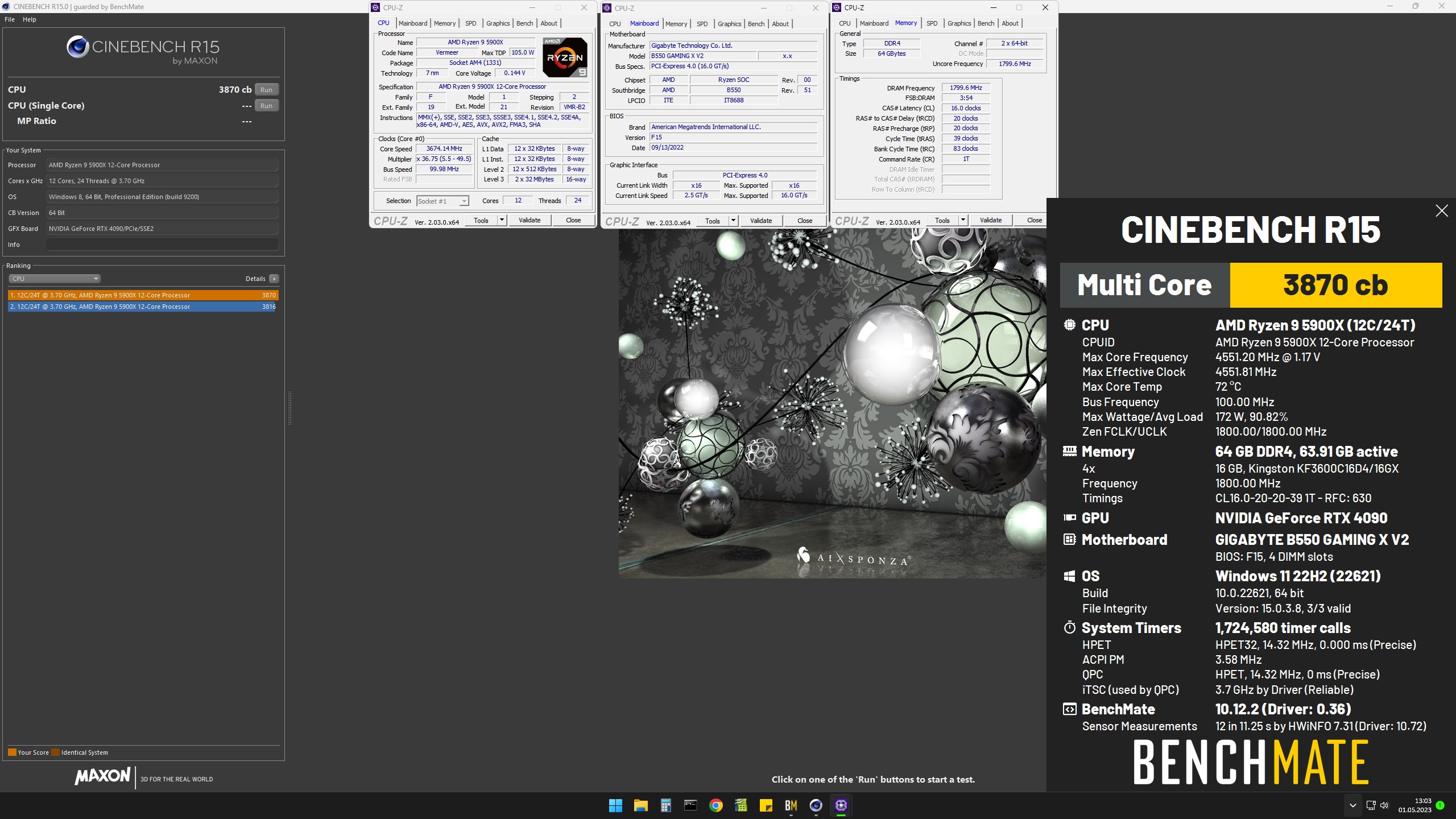The width and height of the screenshot is (1456, 819).
Task: Expand Tools dropdown arrow, third CPU-Z window
Action: point(963,220)
